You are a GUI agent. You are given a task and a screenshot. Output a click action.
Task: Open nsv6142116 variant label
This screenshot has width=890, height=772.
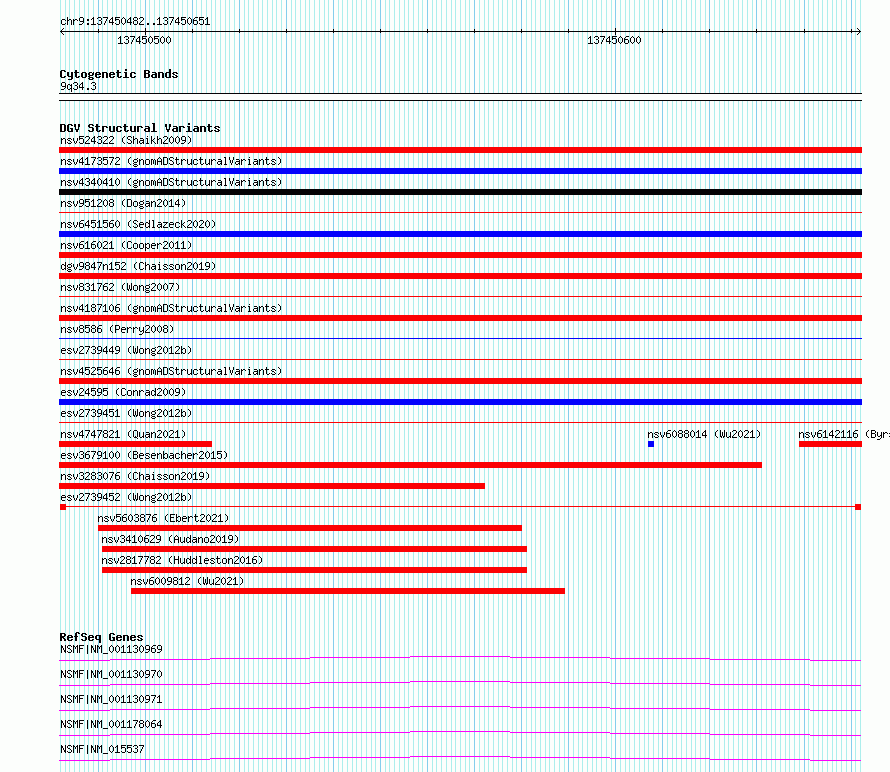click(x=843, y=434)
